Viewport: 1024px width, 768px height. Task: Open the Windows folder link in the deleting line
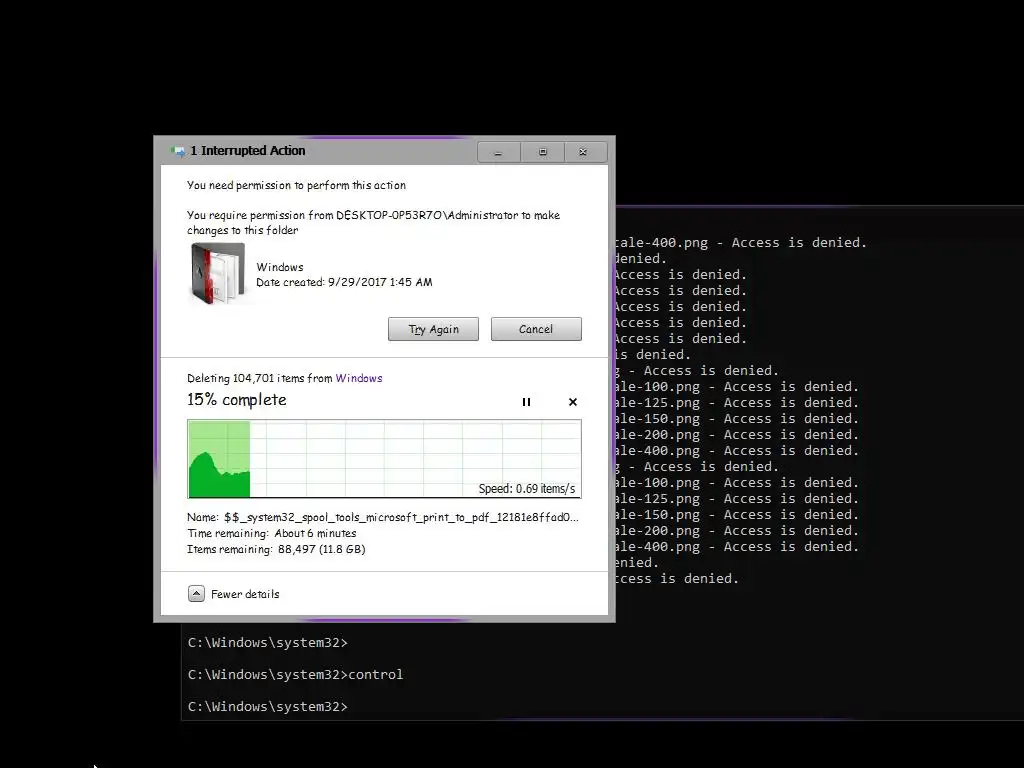pyautogui.click(x=359, y=378)
